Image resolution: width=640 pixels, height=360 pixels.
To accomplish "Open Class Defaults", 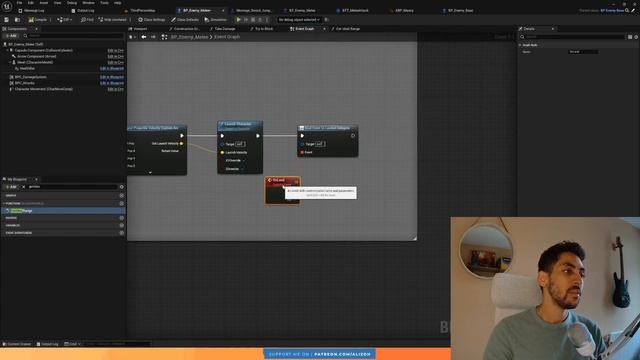I will tap(184, 20).
